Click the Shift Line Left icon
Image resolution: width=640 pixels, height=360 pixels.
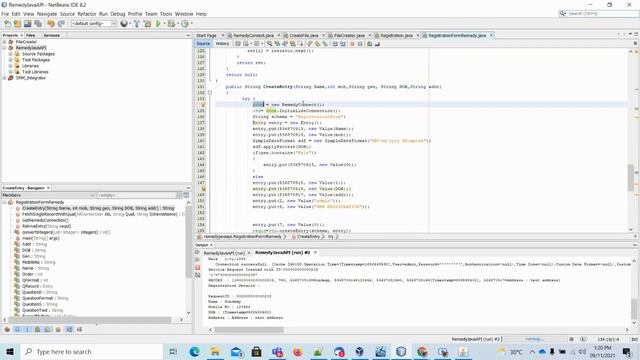[x=335, y=44]
